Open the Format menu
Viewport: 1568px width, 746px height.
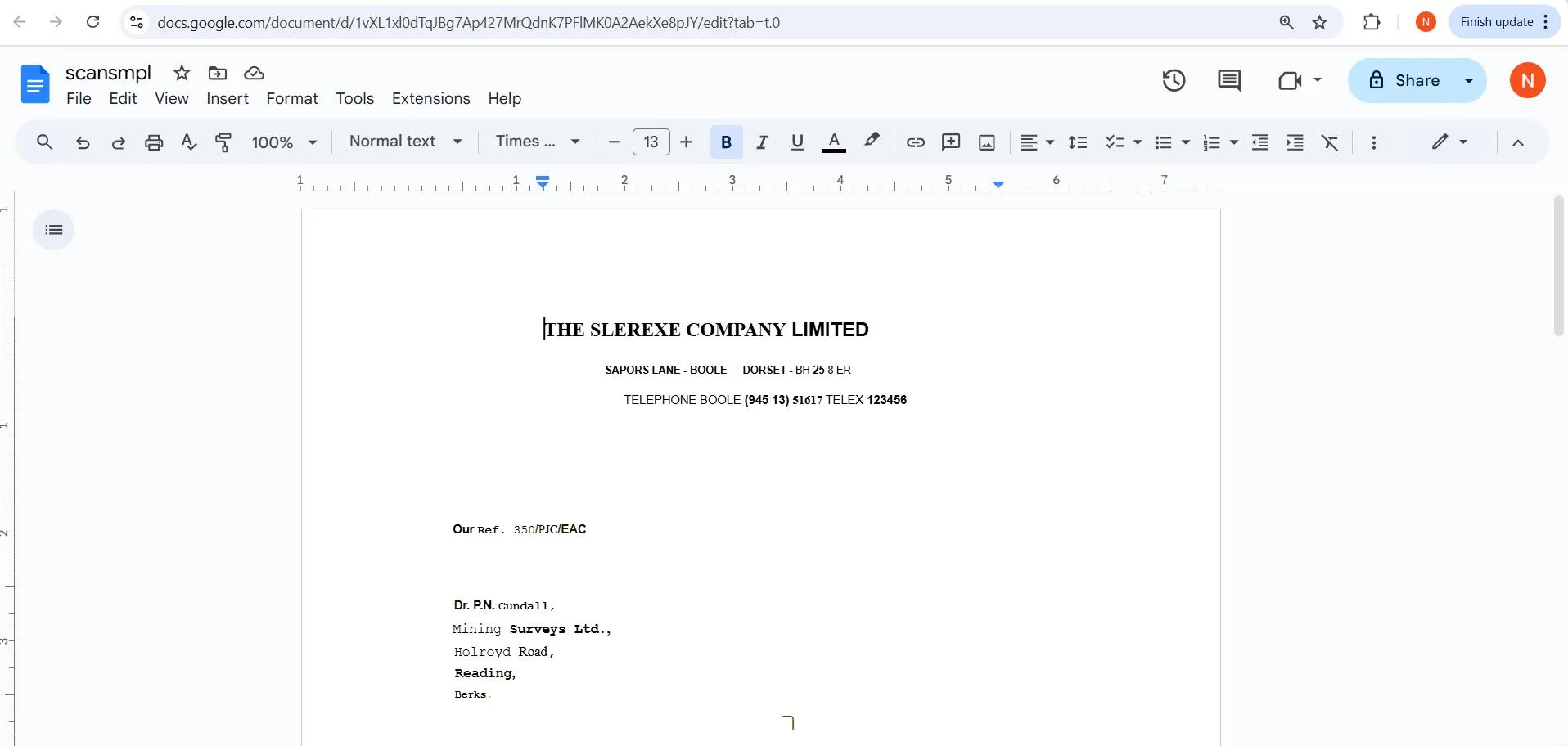[x=291, y=98]
